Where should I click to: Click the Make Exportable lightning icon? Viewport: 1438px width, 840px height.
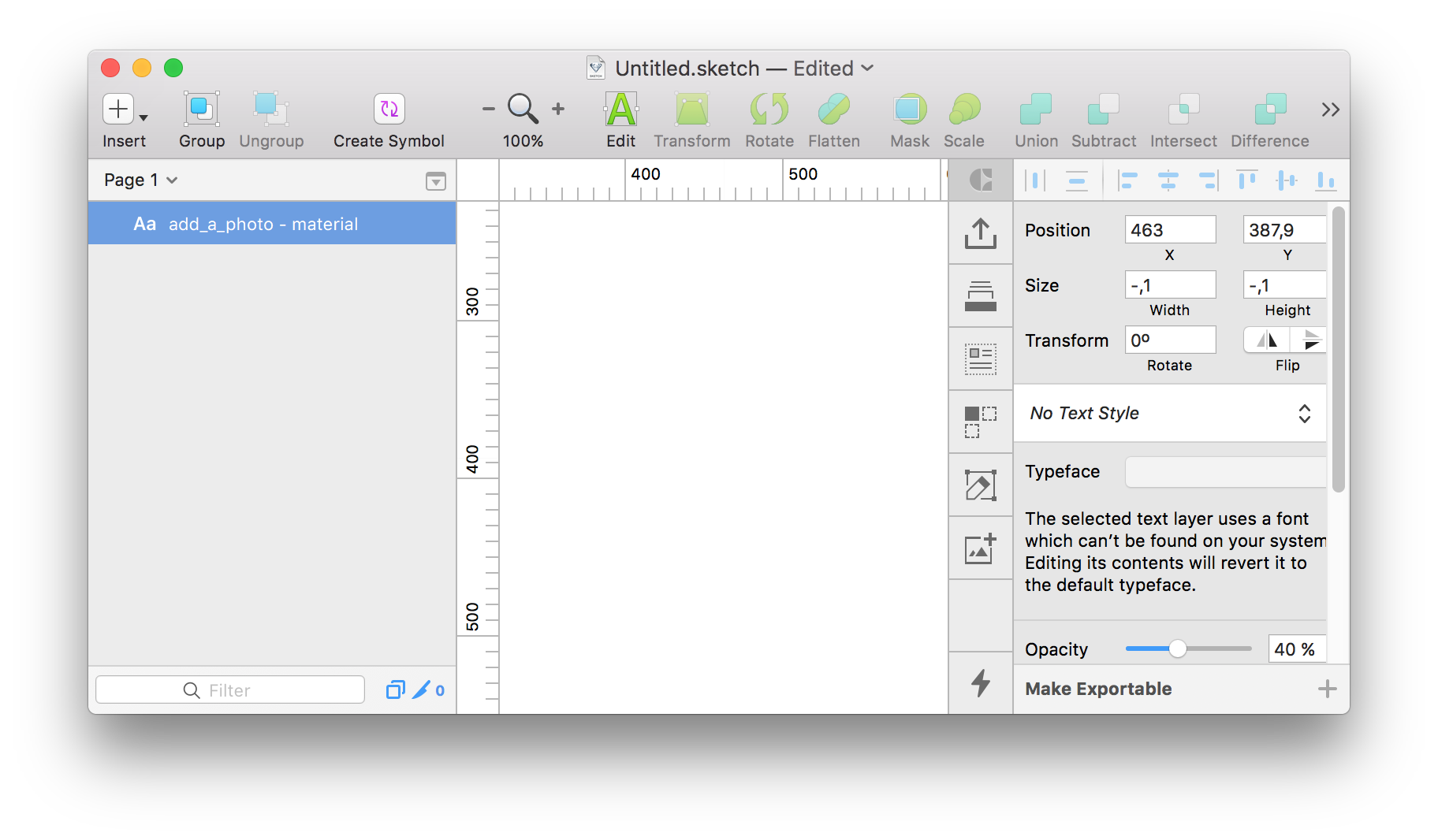(980, 684)
